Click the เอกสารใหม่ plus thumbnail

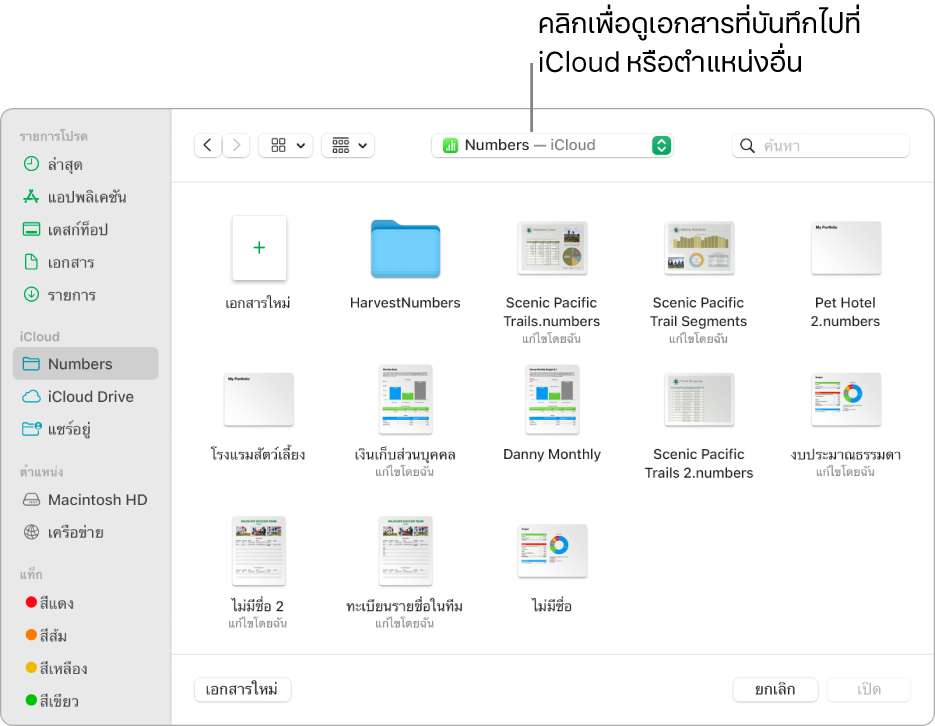click(x=259, y=248)
